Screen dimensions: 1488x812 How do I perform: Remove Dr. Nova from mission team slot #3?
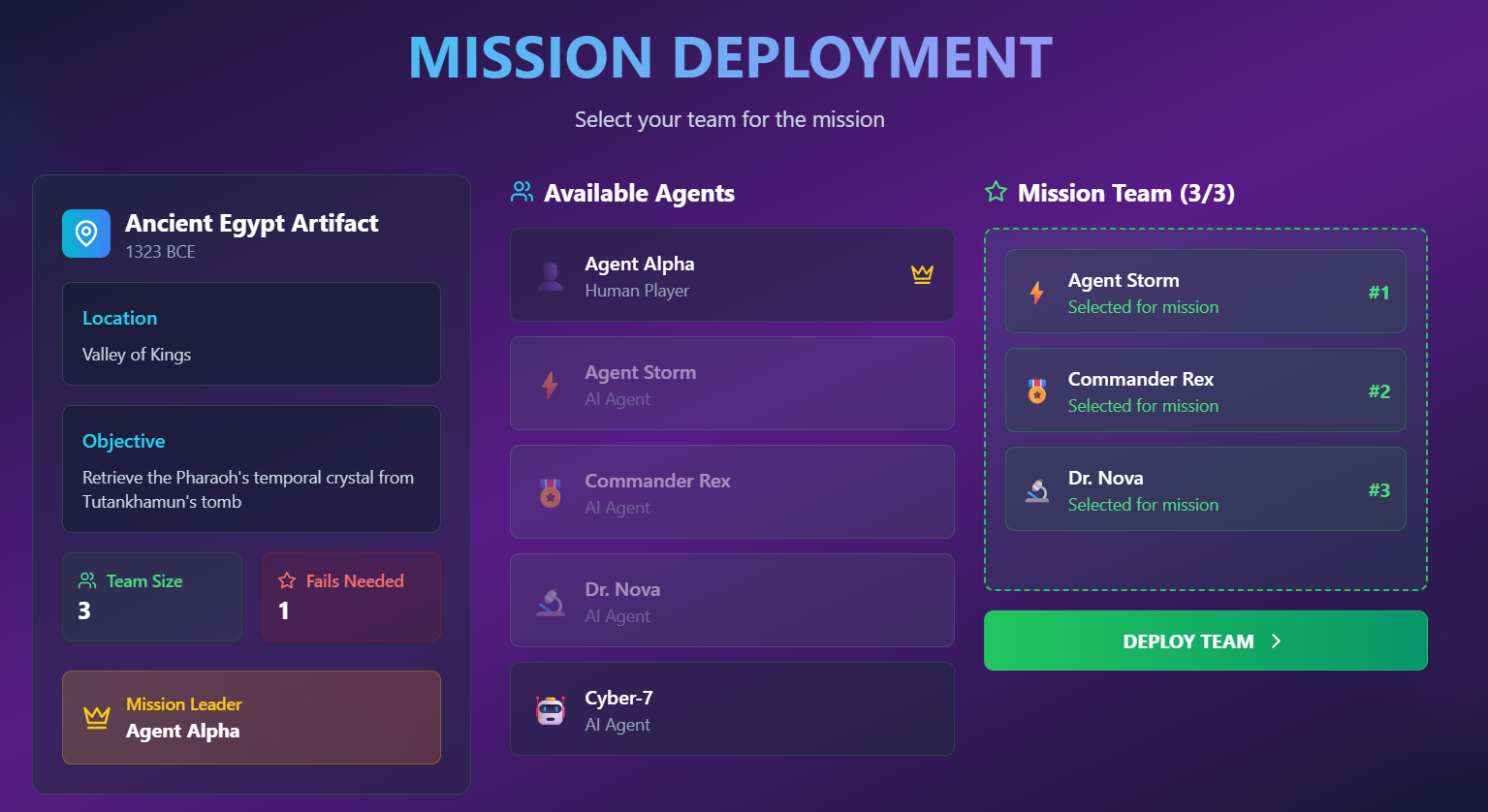coord(1206,489)
